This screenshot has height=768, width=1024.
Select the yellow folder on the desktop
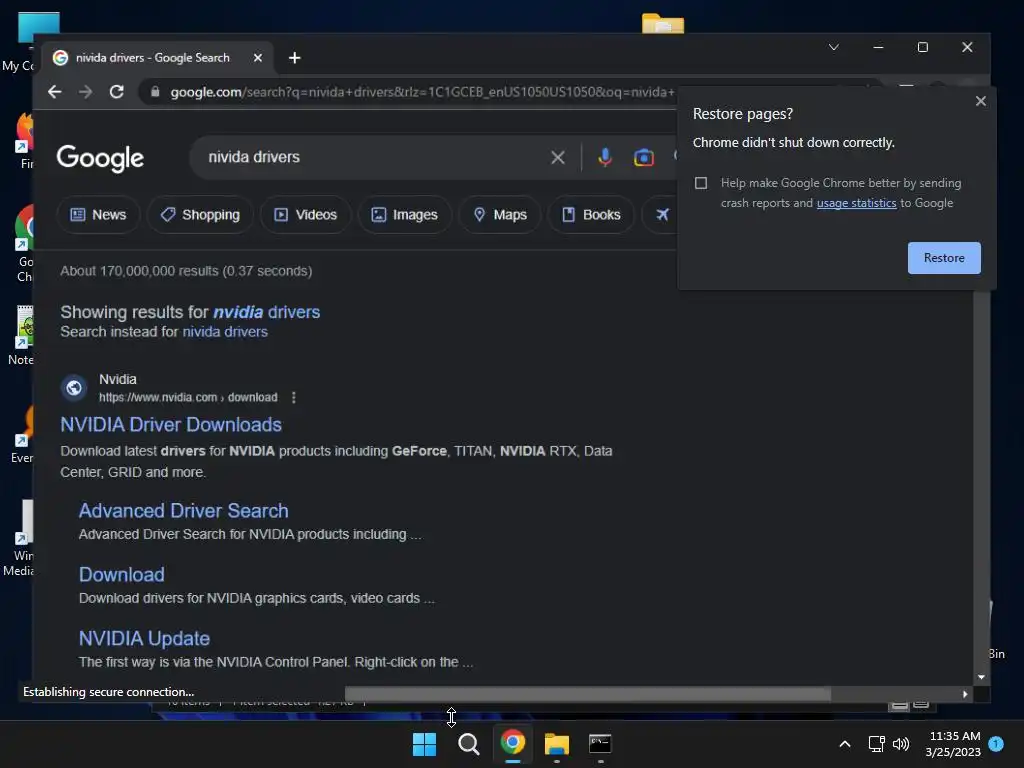[x=663, y=24]
